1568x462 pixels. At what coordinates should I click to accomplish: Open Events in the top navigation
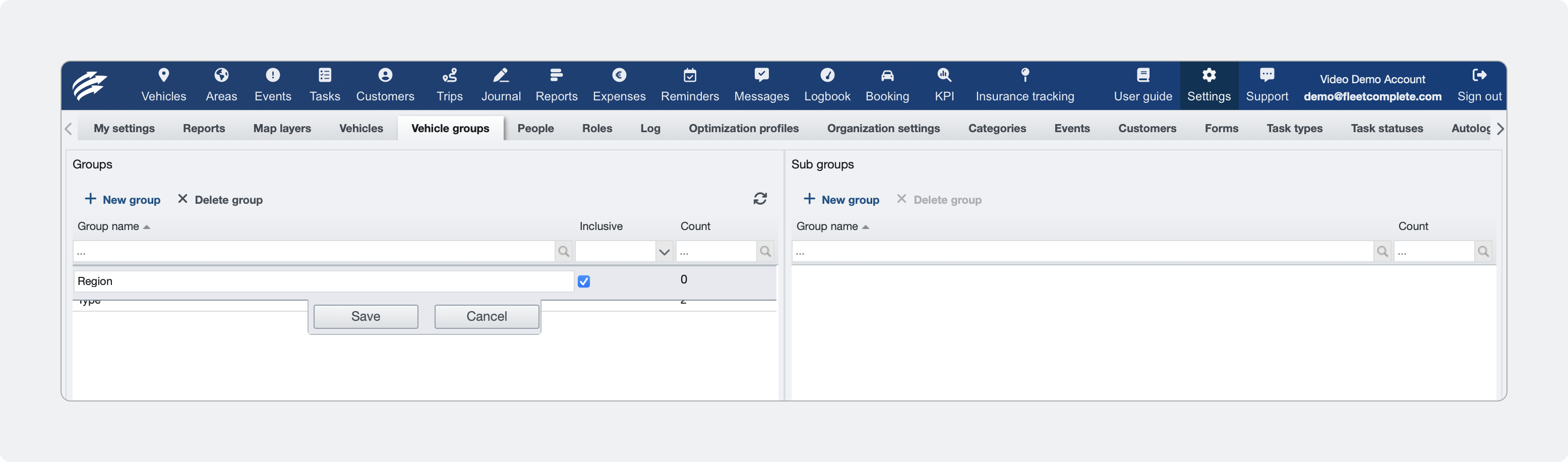(273, 85)
